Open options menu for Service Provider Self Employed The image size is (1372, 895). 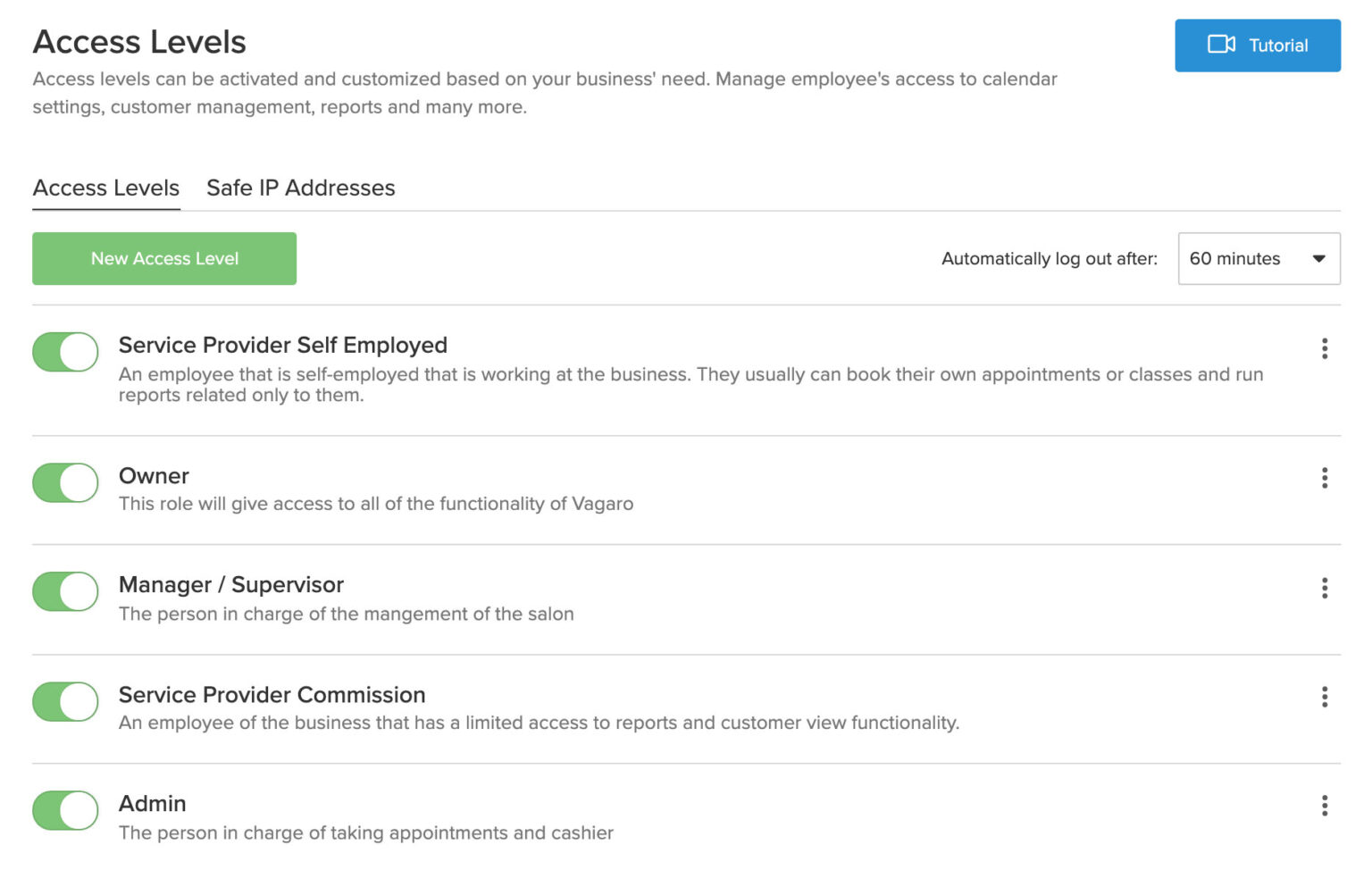(1324, 348)
